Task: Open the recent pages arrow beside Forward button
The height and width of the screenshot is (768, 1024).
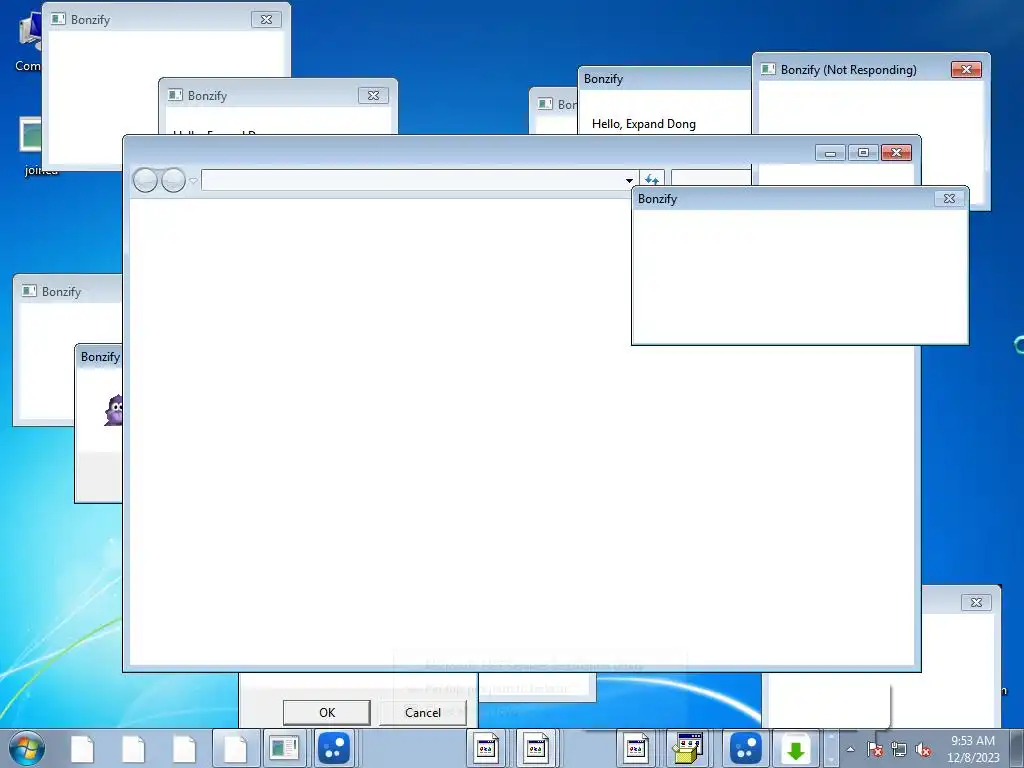Action: pyautogui.click(x=193, y=180)
